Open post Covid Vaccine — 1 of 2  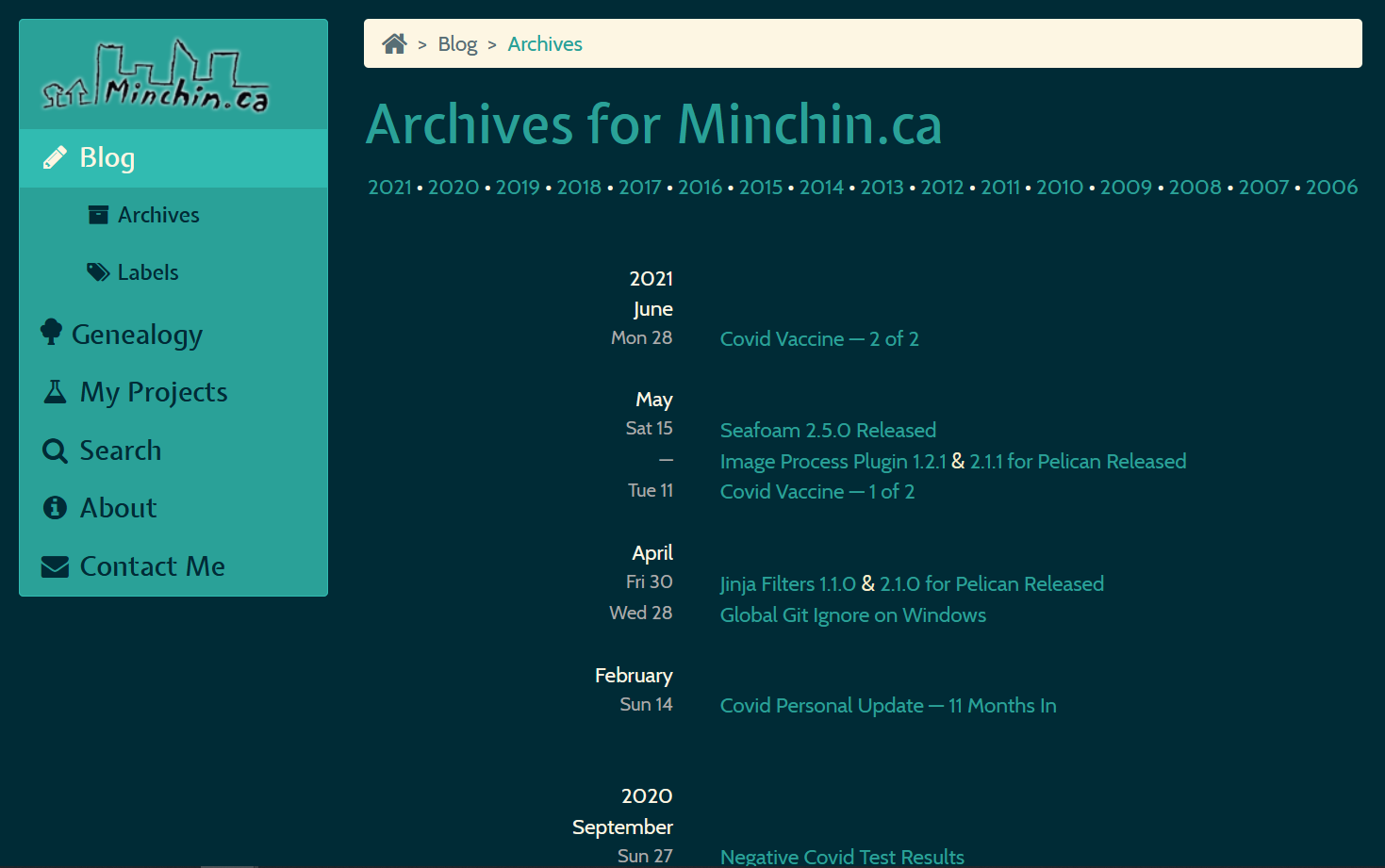(817, 491)
